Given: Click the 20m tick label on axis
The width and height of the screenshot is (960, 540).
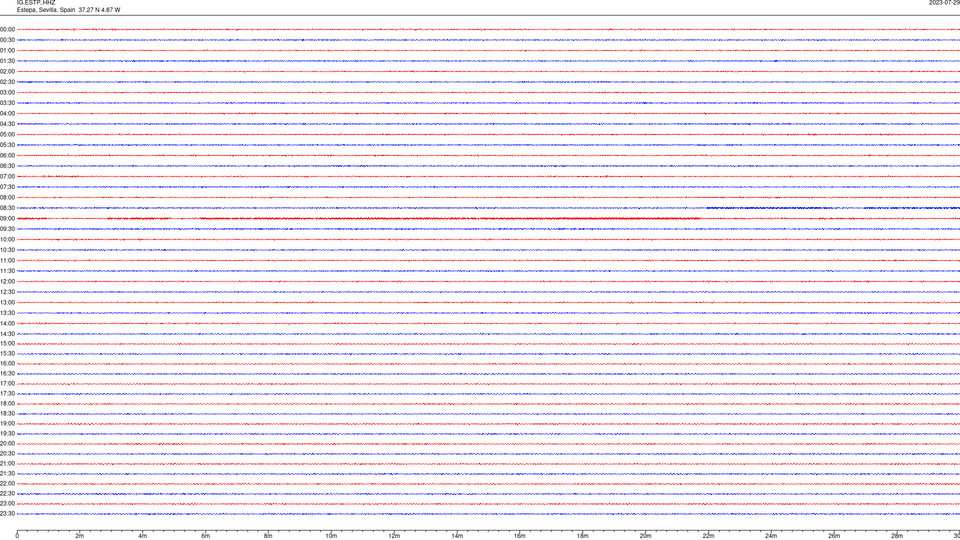Looking at the screenshot, I should click(646, 536).
